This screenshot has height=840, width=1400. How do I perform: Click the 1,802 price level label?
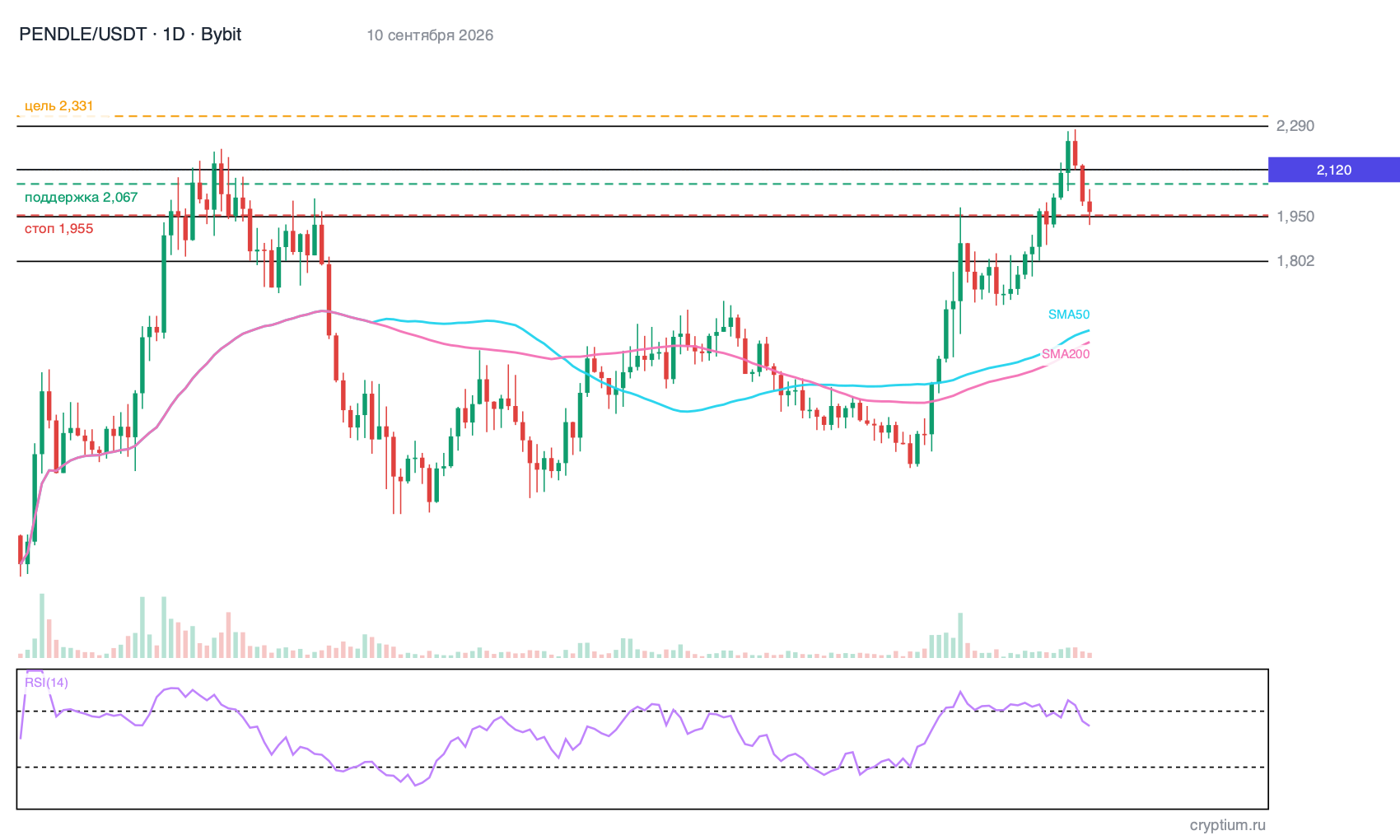(x=1295, y=261)
